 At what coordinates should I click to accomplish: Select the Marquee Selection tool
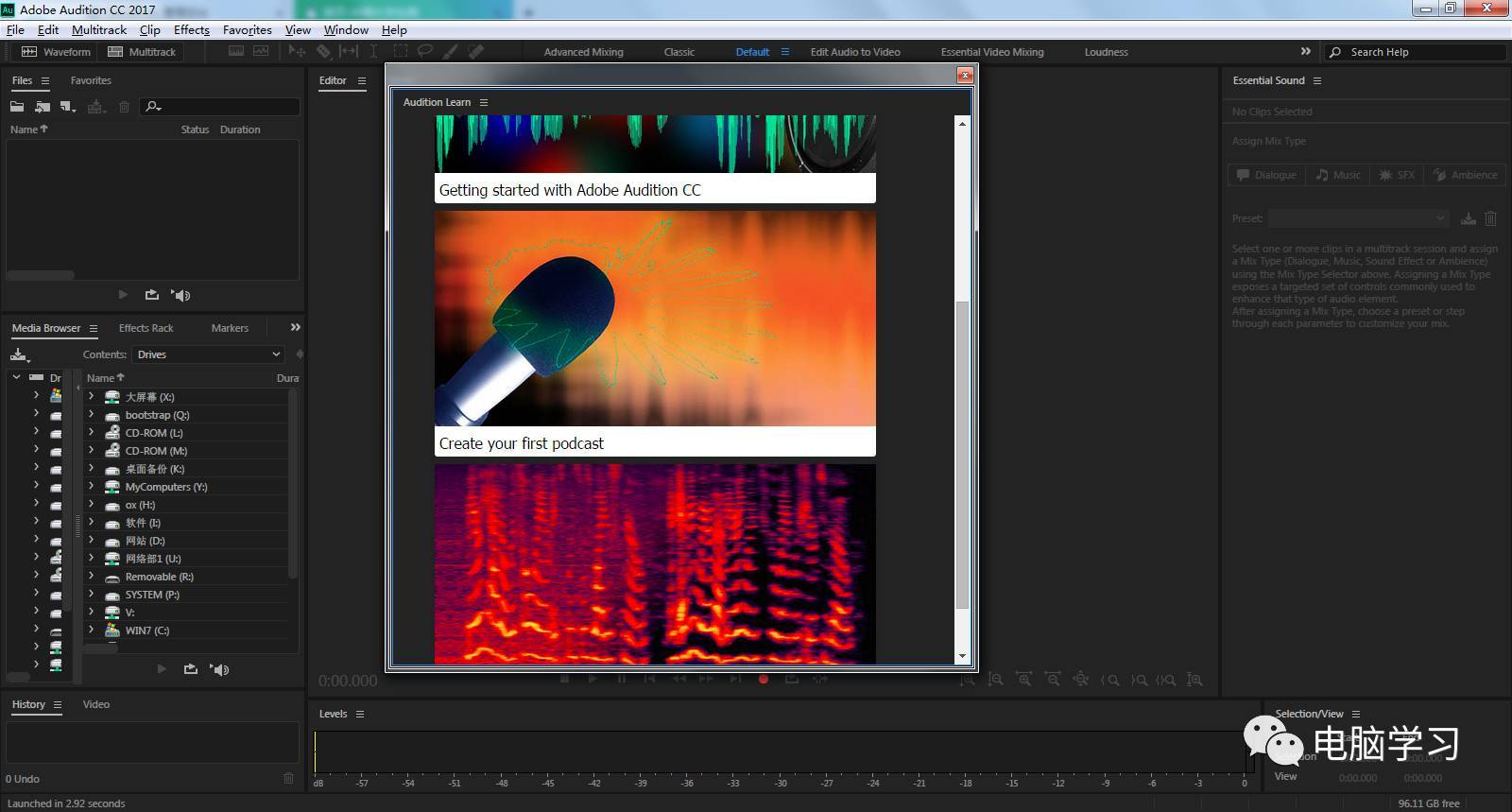pyautogui.click(x=401, y=51)
